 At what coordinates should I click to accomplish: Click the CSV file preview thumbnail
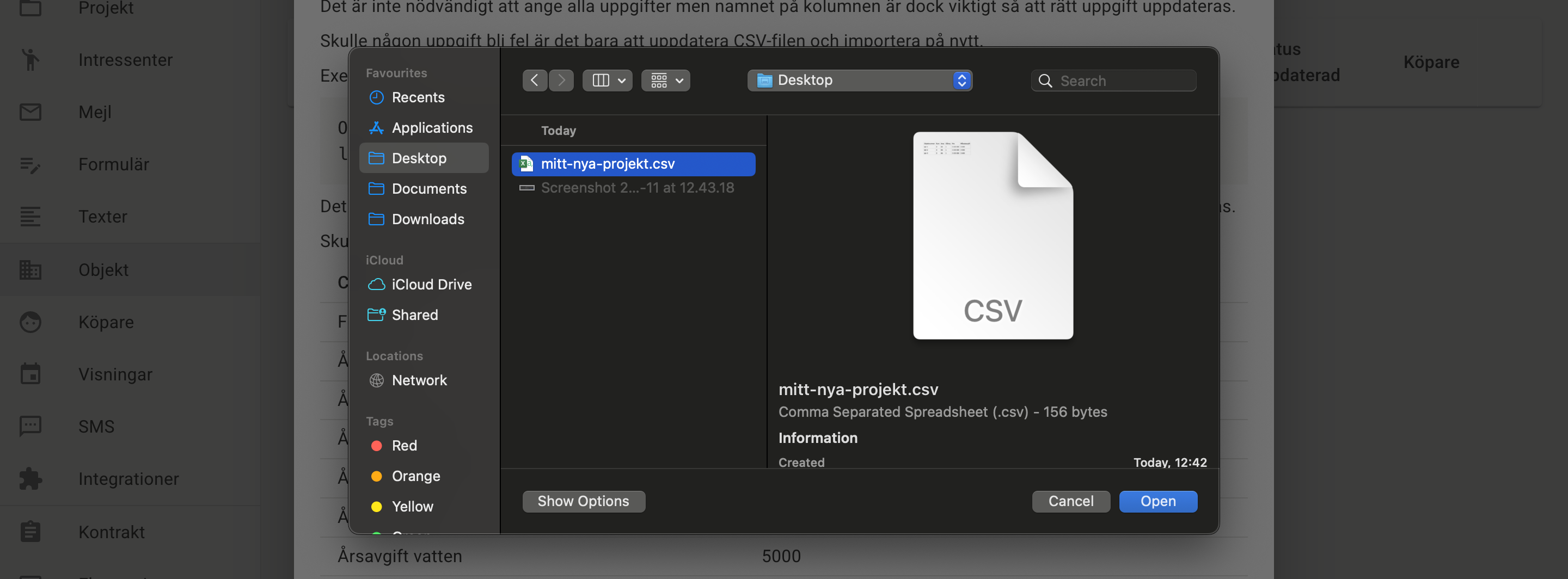992,236
